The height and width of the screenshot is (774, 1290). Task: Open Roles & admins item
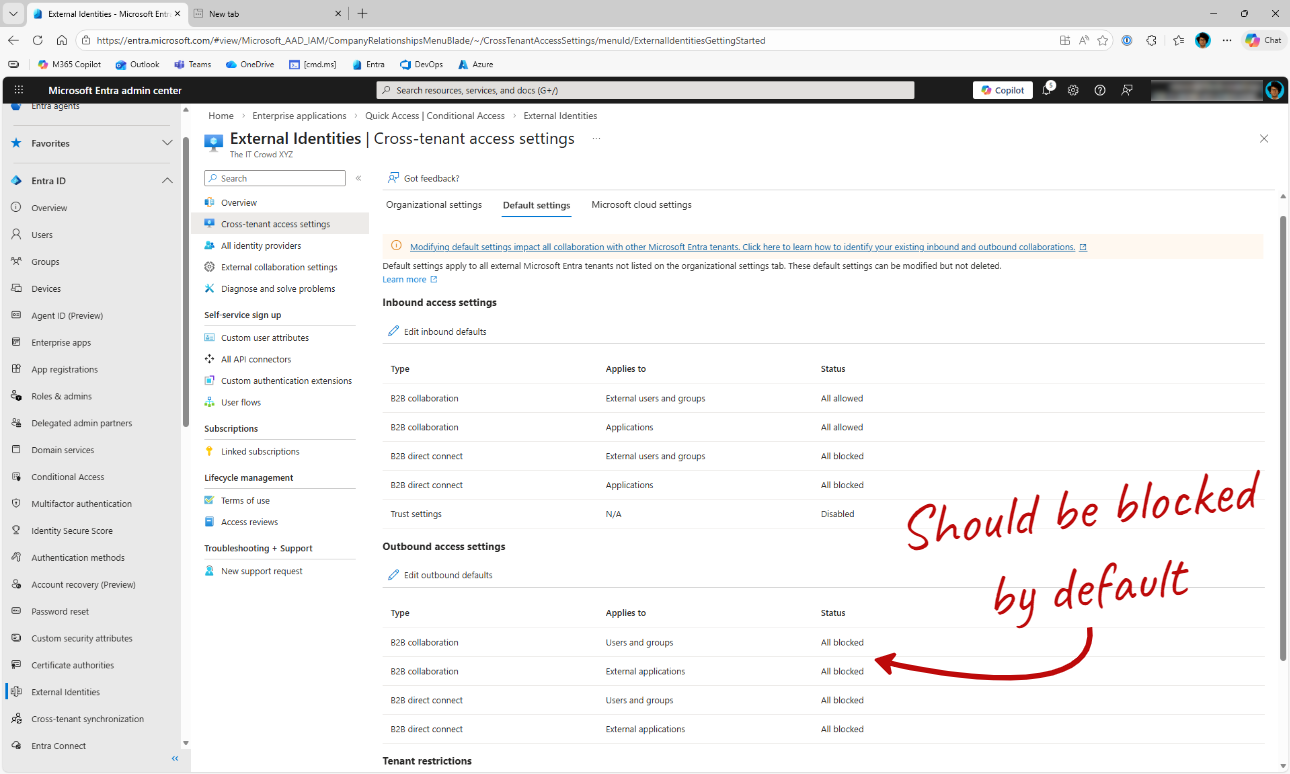tap(61, 397)
